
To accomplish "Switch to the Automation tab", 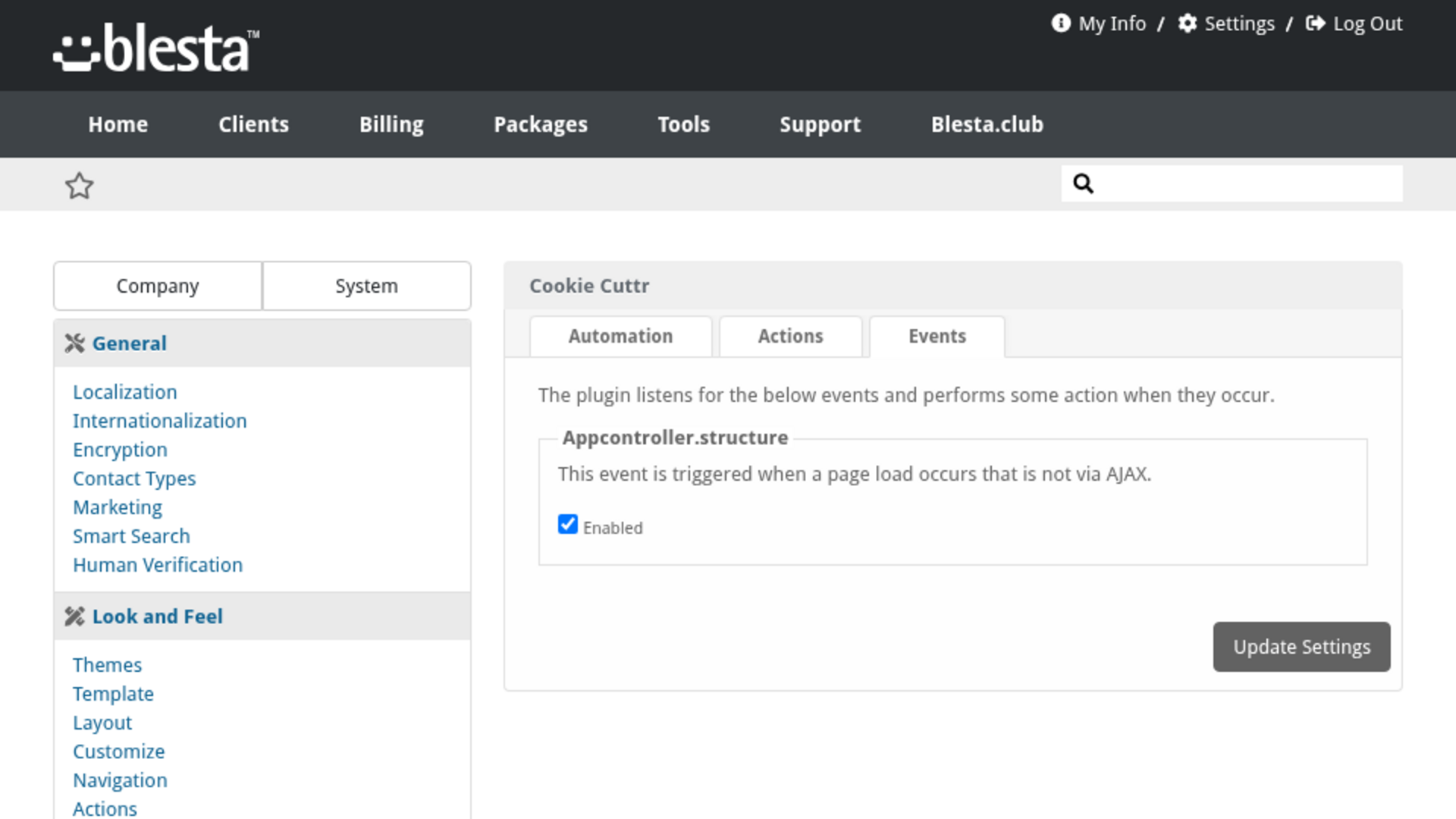I will [x=620, y=337].
